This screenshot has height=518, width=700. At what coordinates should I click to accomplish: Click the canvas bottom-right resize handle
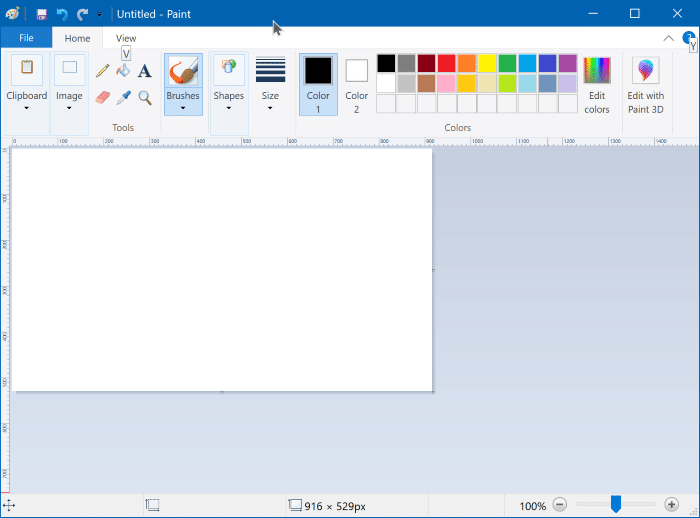pos(433,393)
